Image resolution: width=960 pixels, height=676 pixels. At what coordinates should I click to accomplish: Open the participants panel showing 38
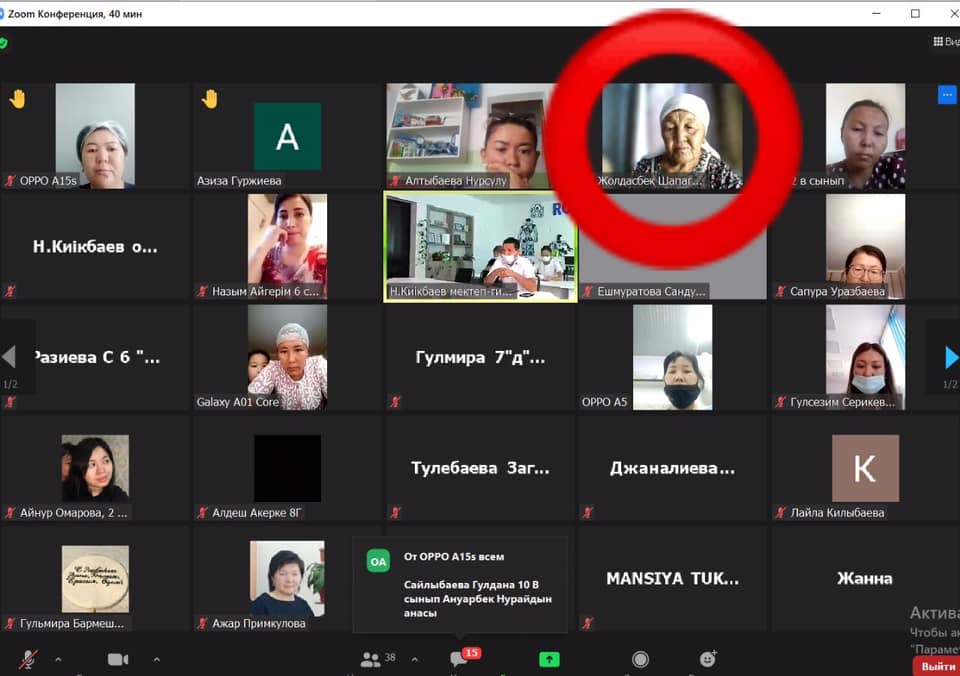pyautogui.click(x=378, y=659)
